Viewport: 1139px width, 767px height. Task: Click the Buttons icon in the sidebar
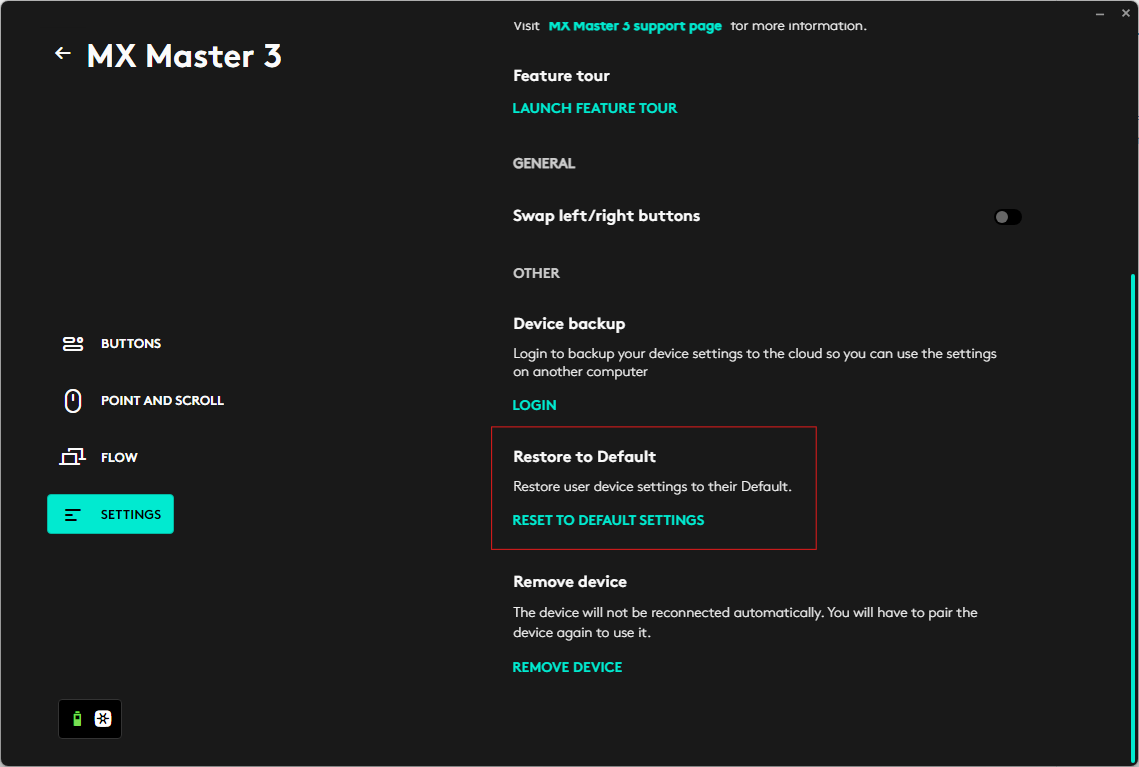pos(73,344)
